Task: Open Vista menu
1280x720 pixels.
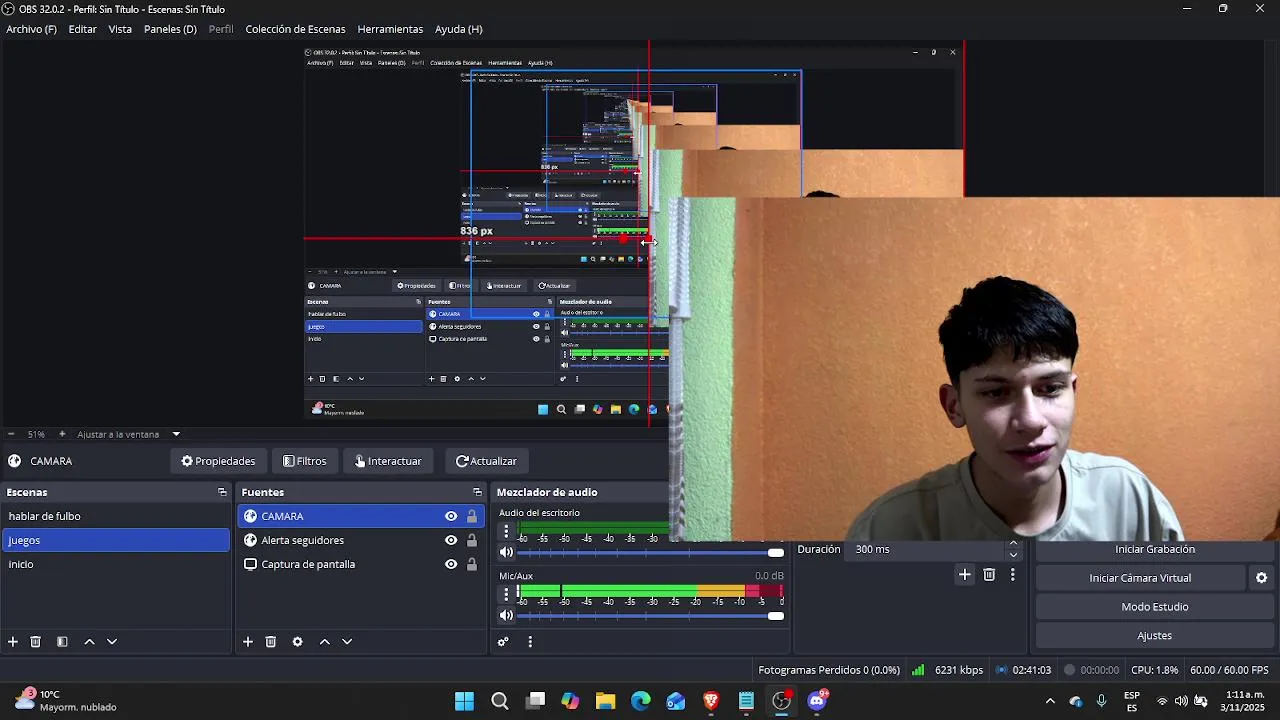Action: point(120,29)
